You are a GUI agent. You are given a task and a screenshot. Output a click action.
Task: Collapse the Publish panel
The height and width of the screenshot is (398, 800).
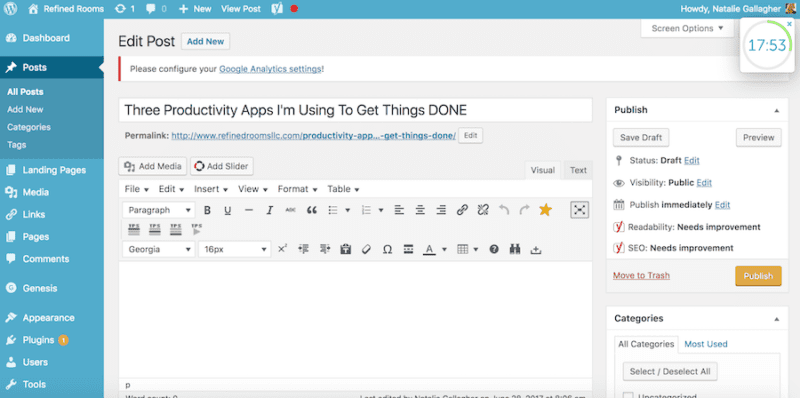777,110
